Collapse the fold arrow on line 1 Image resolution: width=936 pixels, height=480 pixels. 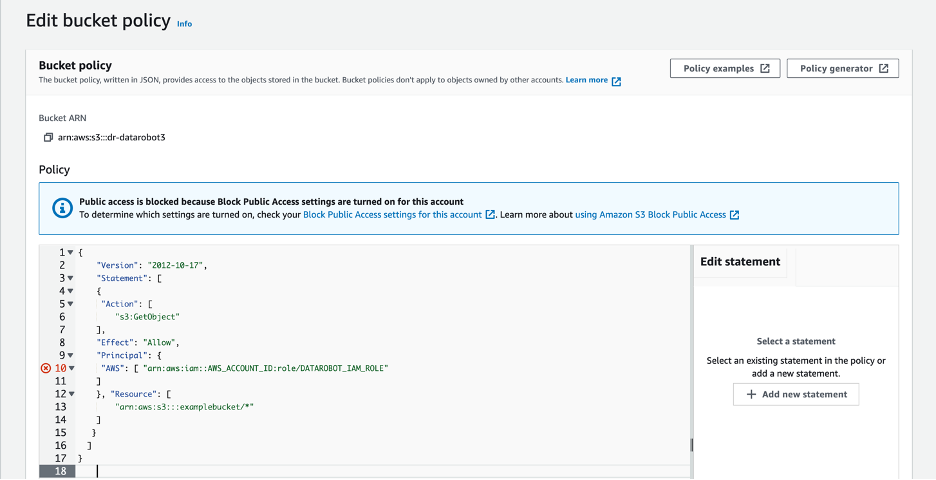point(70,252)
